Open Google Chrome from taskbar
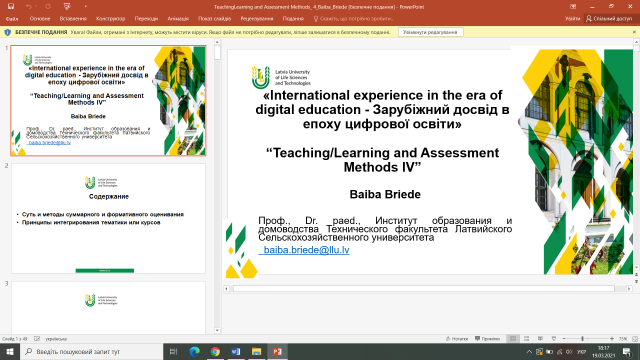The image size is (640, 360). point(215,351)
